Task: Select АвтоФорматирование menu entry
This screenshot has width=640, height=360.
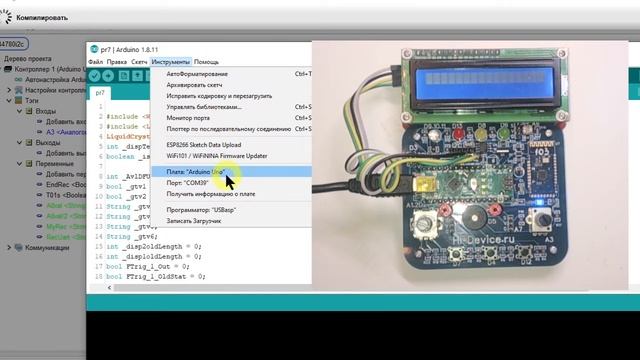Action: (x=231, y=74)
